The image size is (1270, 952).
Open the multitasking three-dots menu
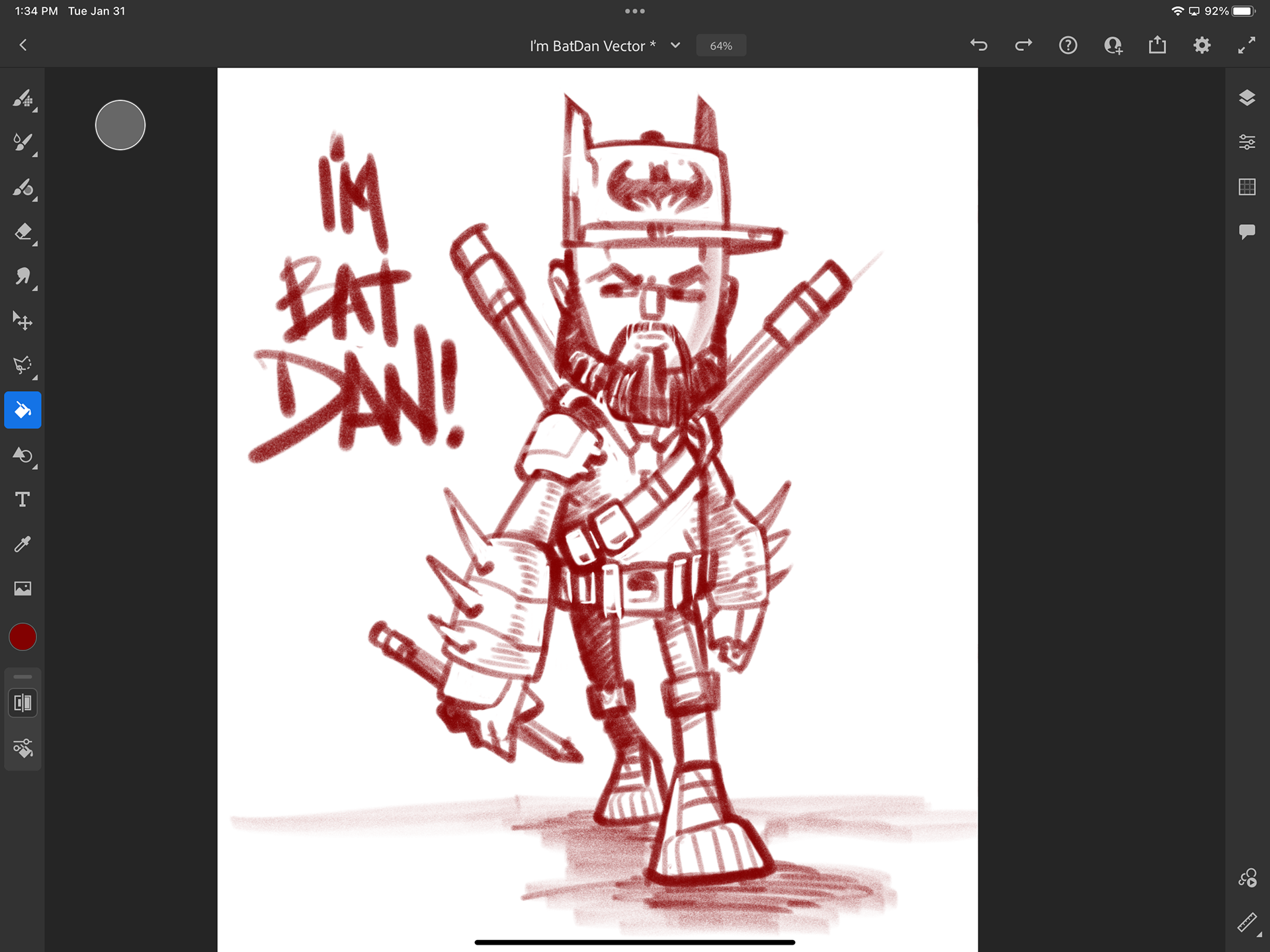click(x=634, y=11)
